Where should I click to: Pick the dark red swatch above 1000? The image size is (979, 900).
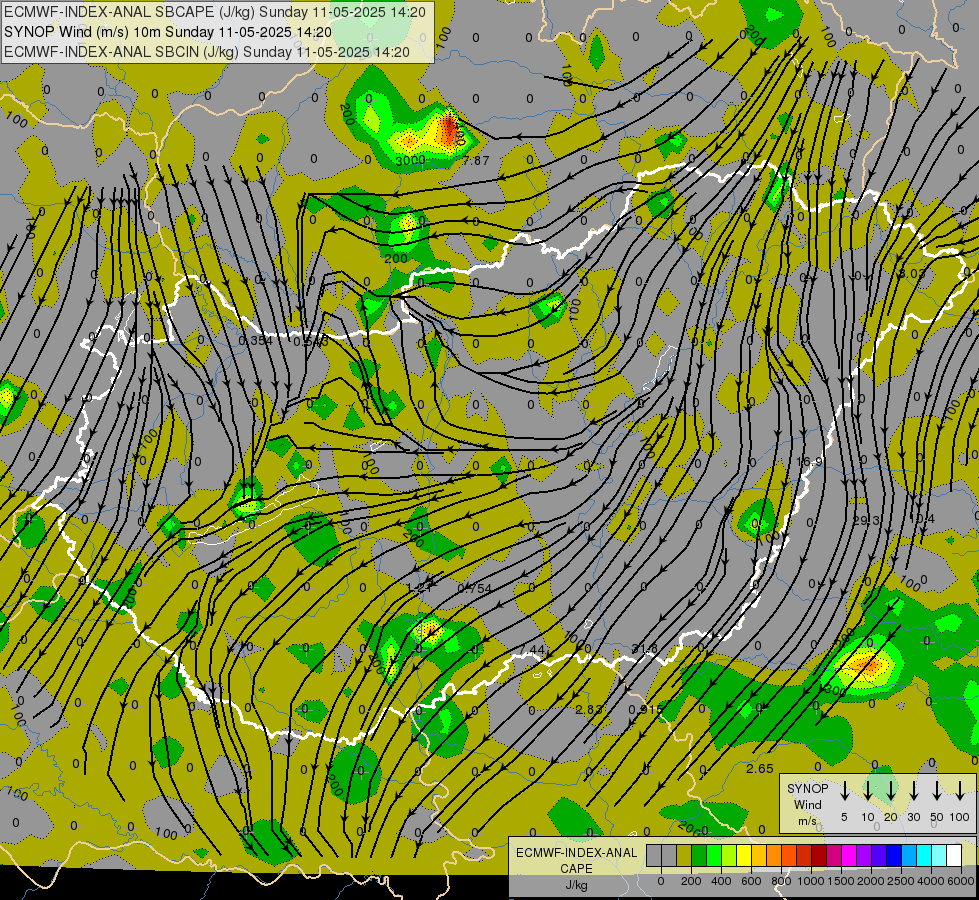click(x=819, y=855)
